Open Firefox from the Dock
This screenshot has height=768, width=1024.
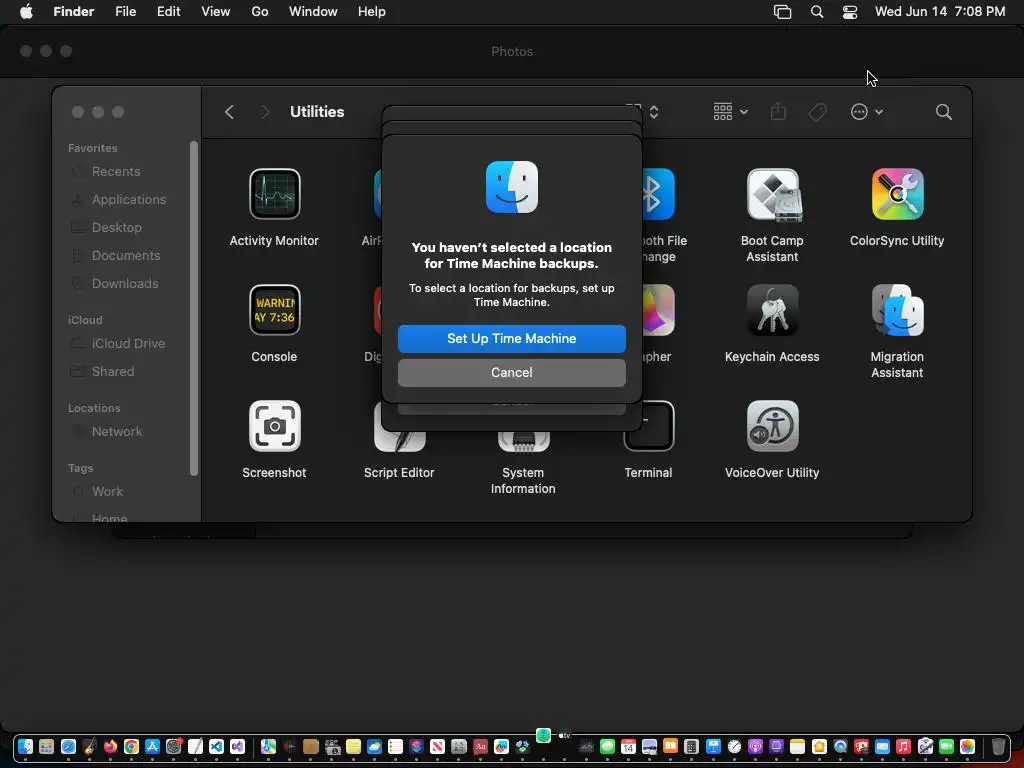pos(110,746)
